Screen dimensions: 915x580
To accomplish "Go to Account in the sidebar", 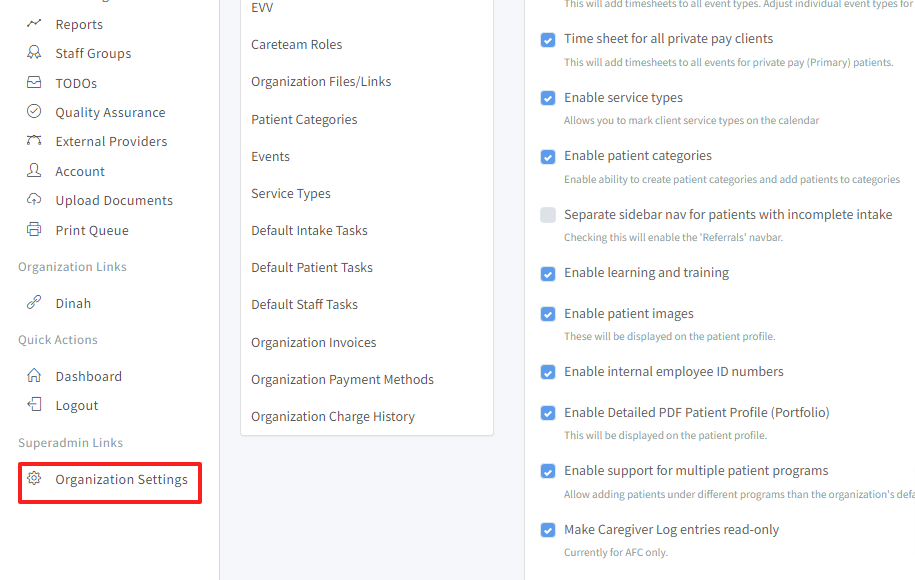I will click(80, 171).
